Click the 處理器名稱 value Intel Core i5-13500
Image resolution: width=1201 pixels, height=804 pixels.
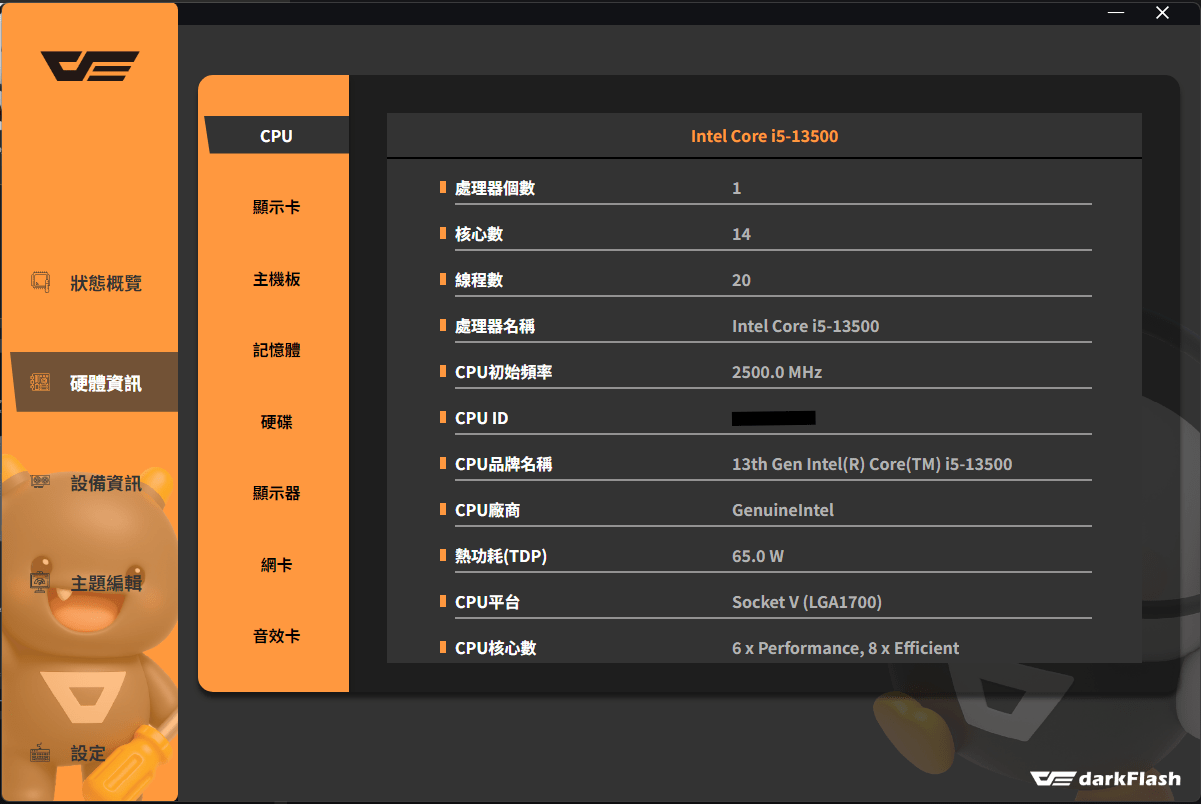pos(805,326)
